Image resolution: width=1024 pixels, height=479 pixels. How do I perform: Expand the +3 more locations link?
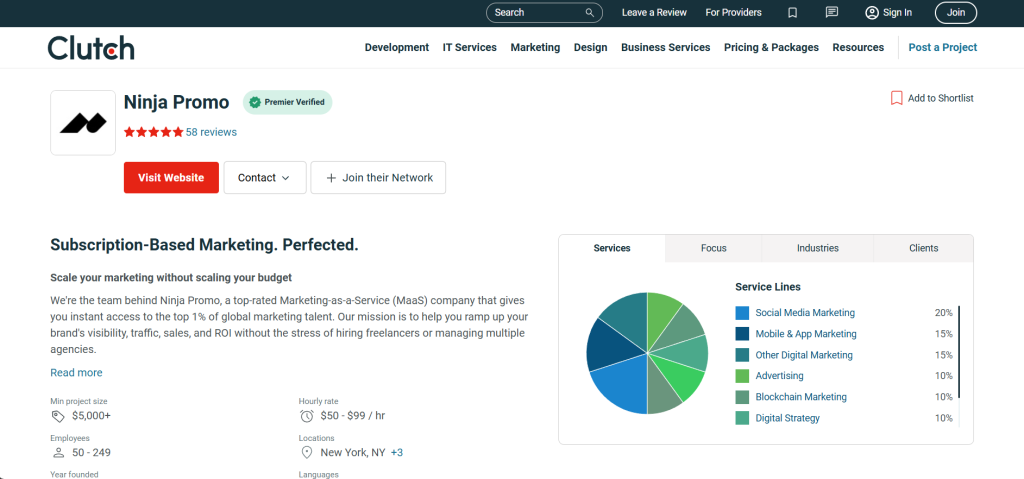pos(396,453)
